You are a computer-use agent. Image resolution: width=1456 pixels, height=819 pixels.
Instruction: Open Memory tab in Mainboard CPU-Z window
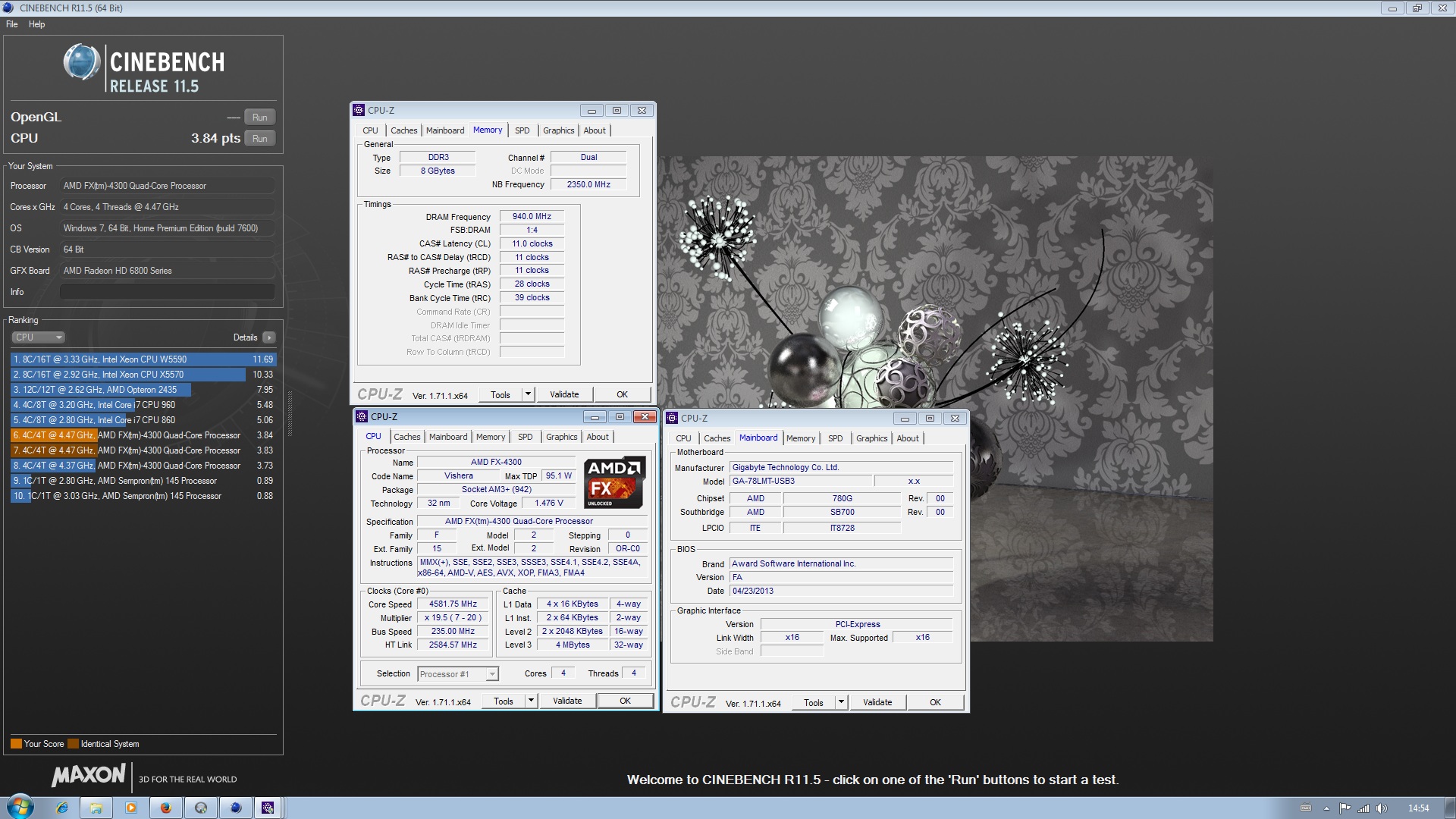[x=801, y=438]
